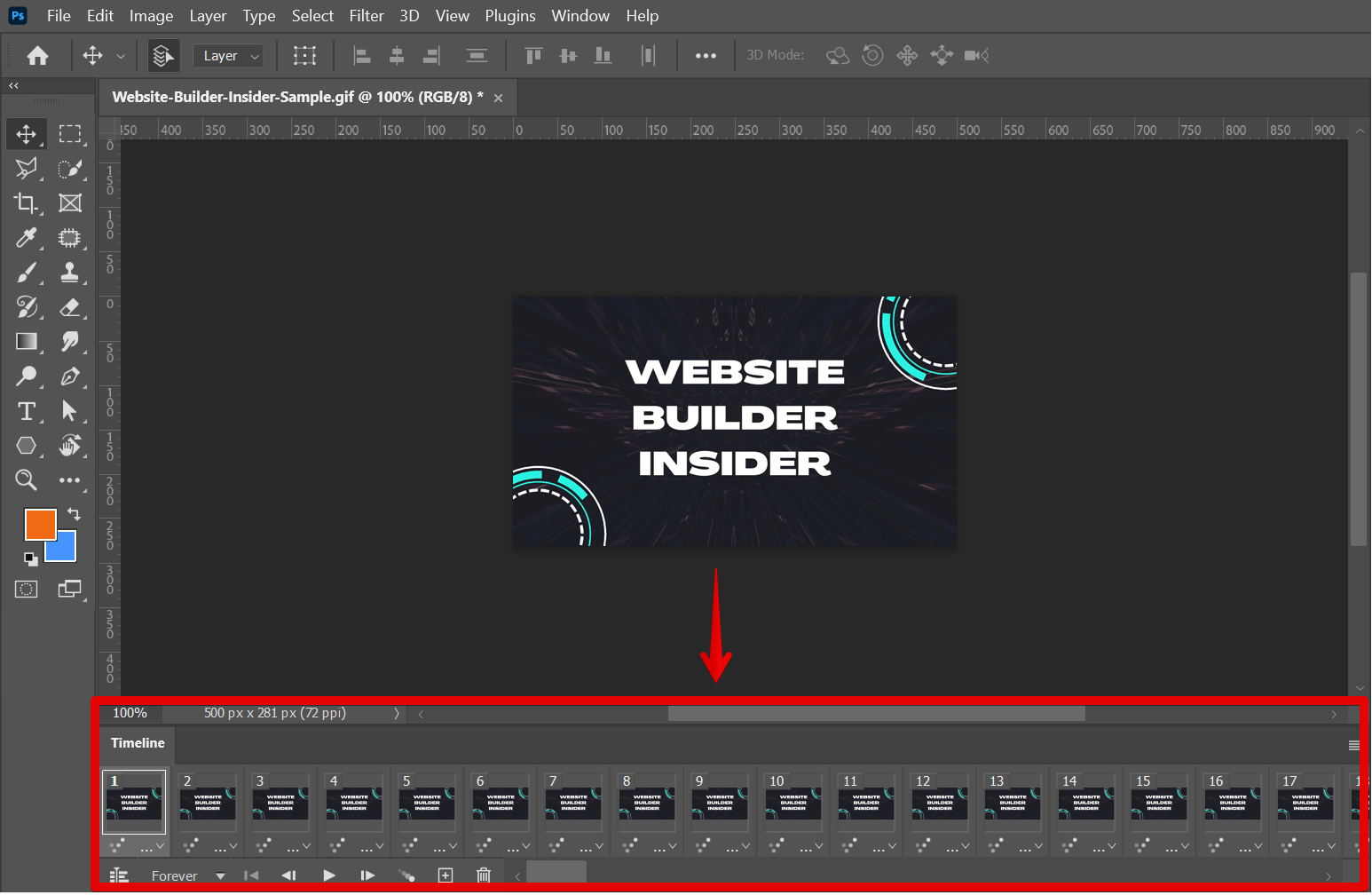This screenshot has width=1372, height=895.
Task: Select frame 10 thumbnail in Timeline
Action: pyautogui.click(x=793, y=803)
